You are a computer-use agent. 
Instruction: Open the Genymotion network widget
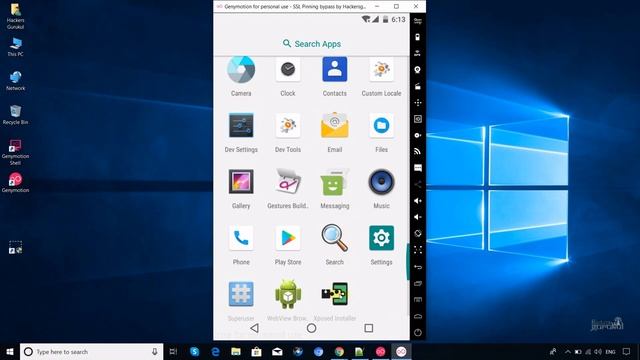click(x=418, y=151)
